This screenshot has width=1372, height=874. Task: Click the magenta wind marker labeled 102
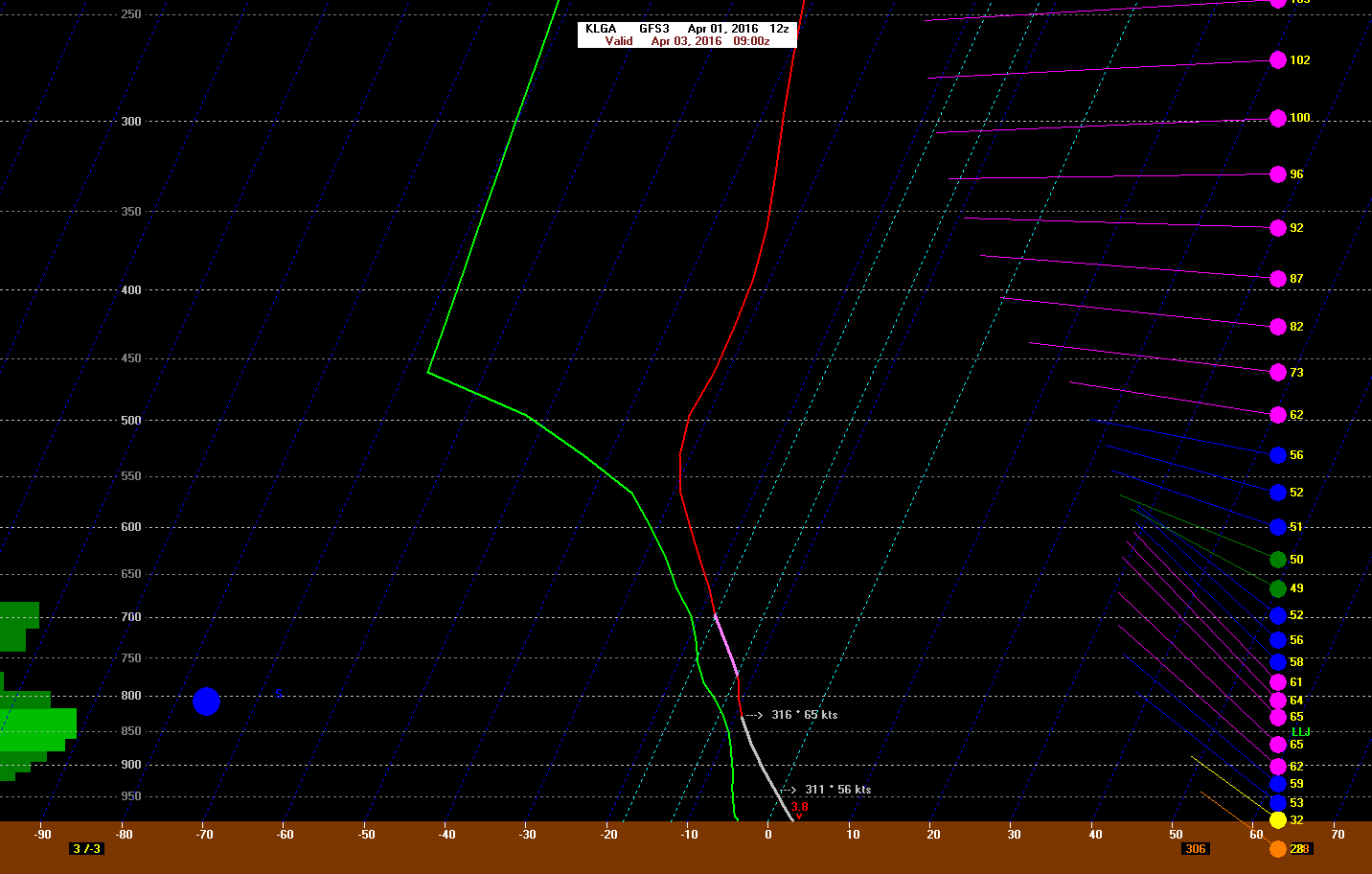pos(1277,60)
